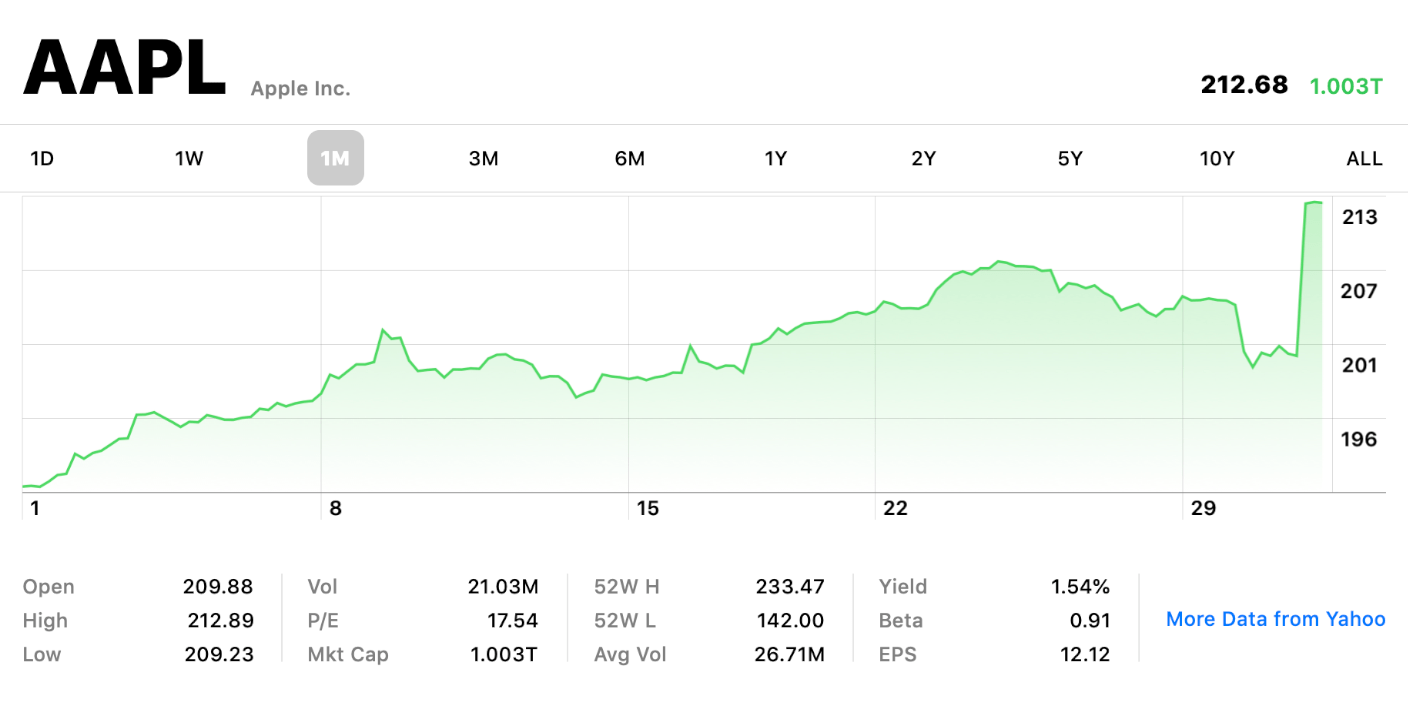Switch to the 1W chart range
The image size is (1408, 718).
189,158
